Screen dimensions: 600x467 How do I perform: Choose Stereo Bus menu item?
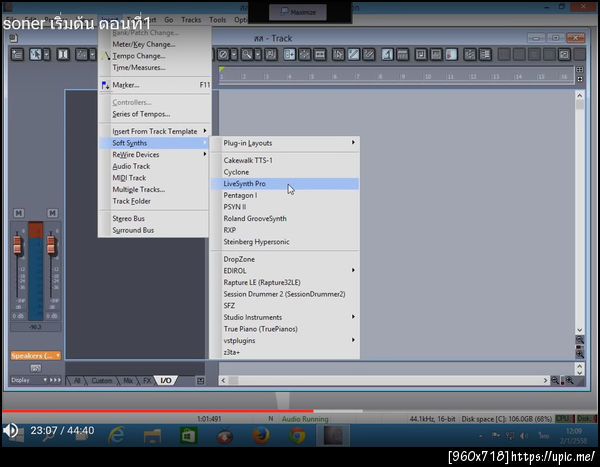point(155,219)
